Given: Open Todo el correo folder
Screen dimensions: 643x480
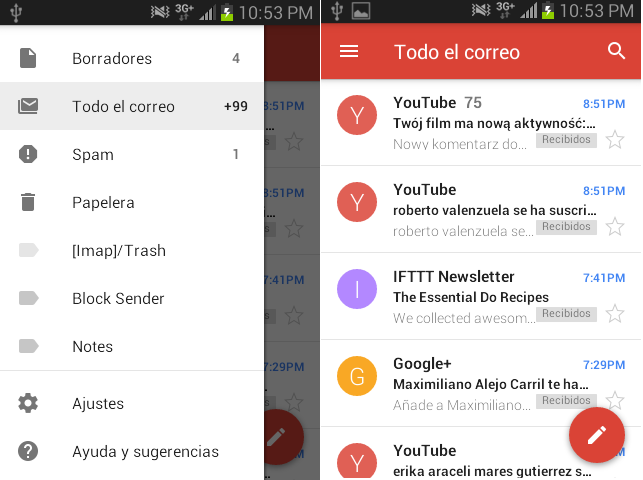Looking at the screenshot, I should pyautogui.click(x=132, y=106).
